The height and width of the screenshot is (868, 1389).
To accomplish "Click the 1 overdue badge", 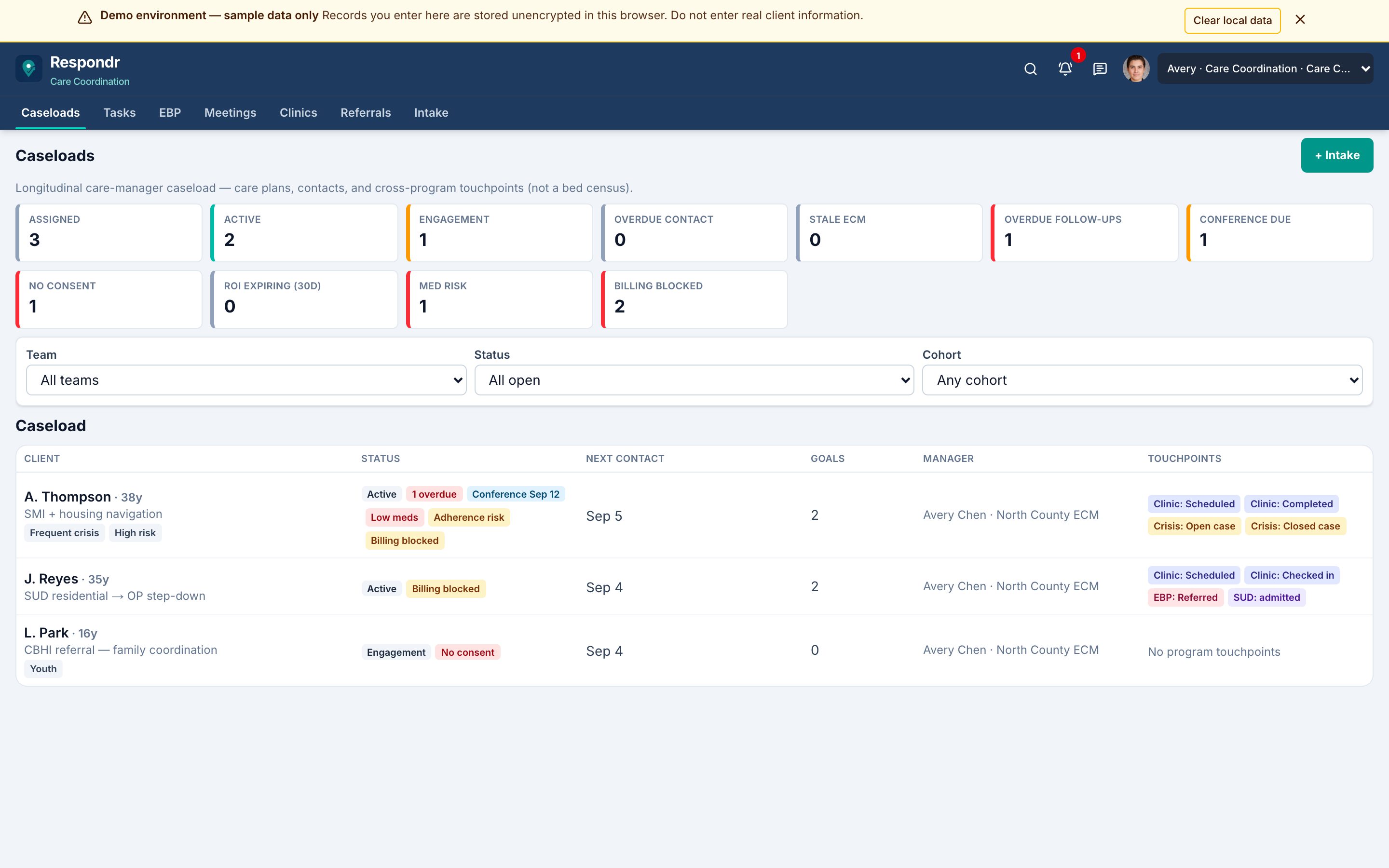I will tap(434, 494).
